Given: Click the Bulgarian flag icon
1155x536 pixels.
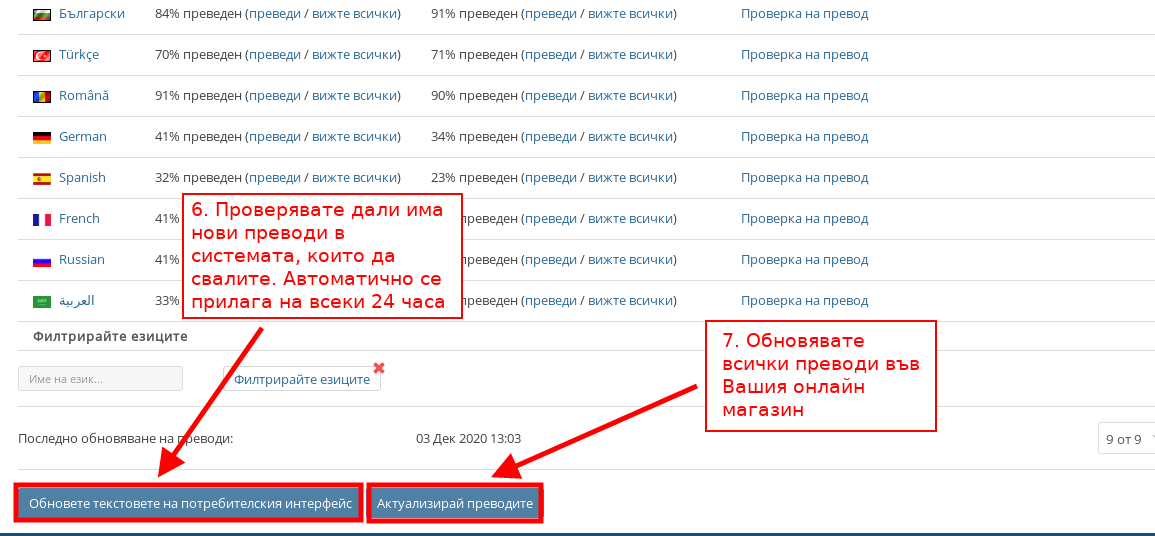Looking at the screenshot, I should (41, 14).
